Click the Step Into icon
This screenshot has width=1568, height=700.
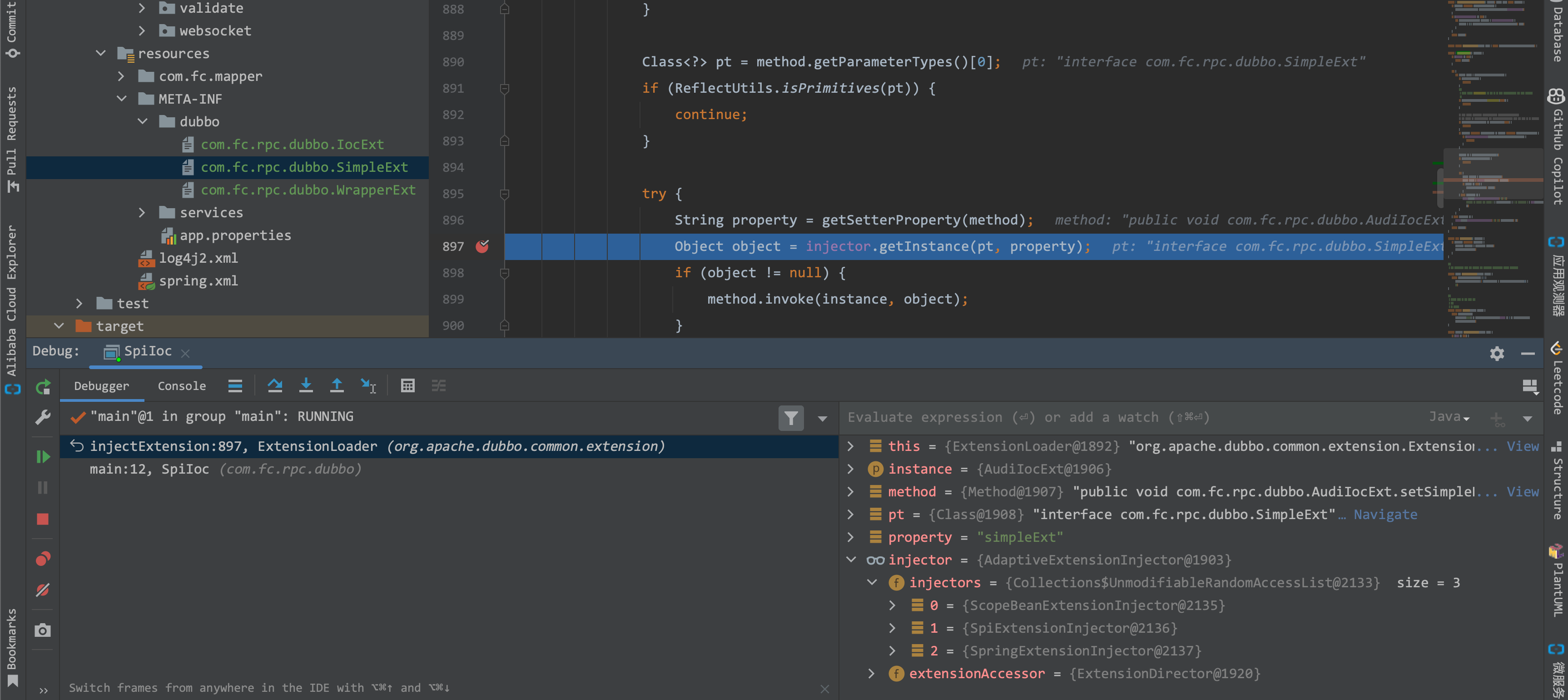point(306,385)
